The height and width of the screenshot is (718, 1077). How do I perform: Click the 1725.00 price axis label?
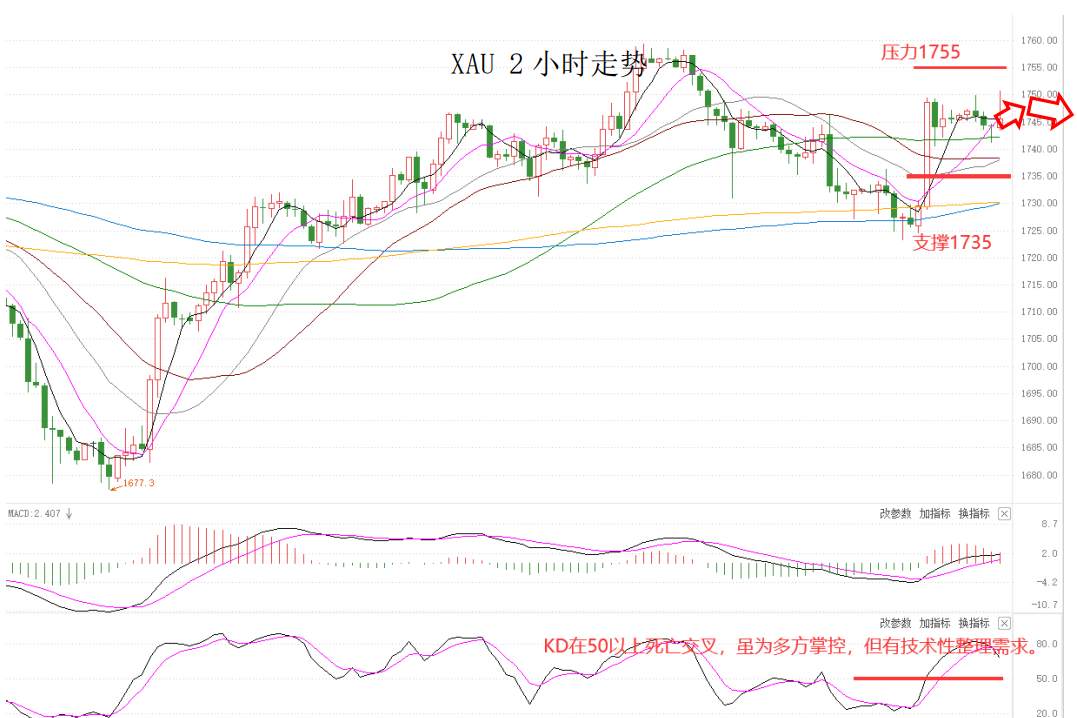coord(1039,230)
